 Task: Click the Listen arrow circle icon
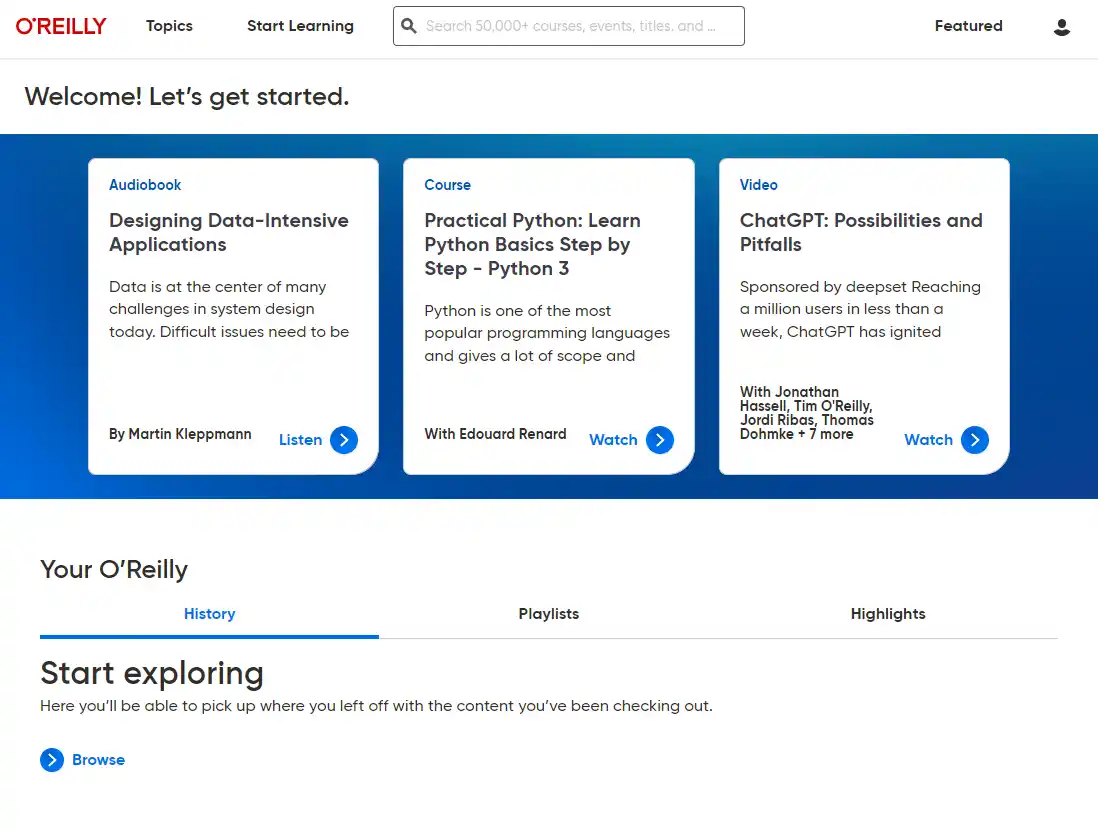point(343,440)
